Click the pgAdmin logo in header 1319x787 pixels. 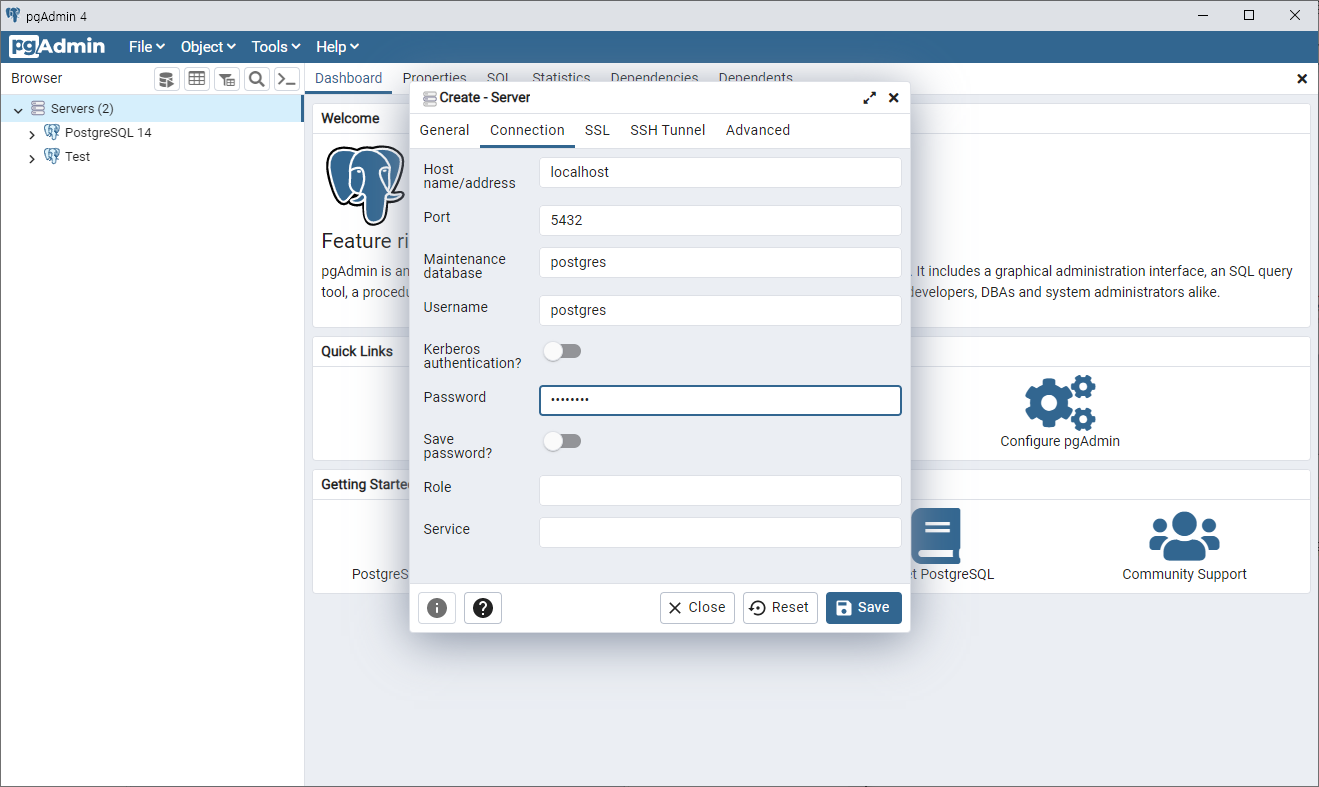pos(57,47)
